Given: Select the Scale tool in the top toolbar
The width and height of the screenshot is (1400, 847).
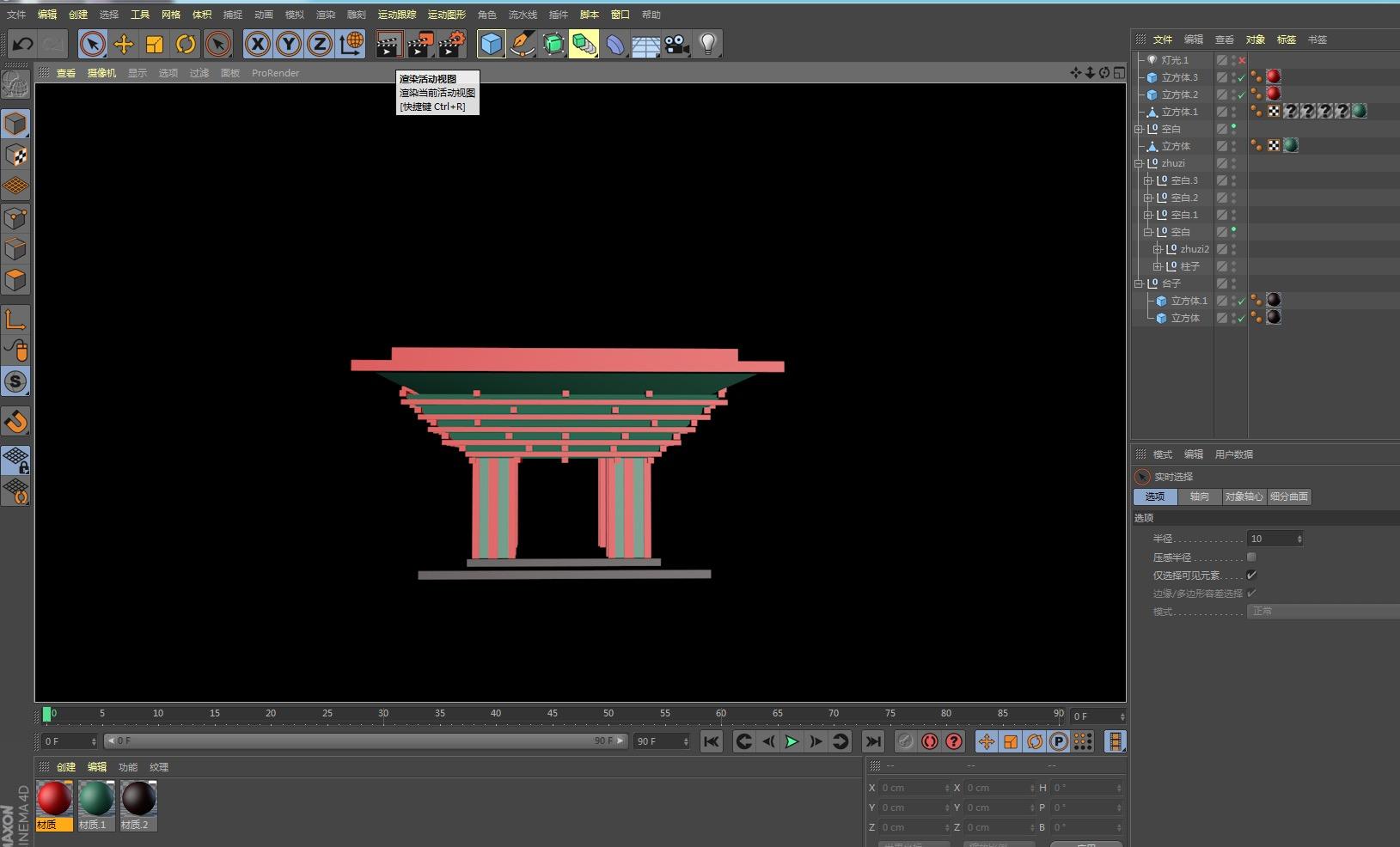Looking at the screenshot, I should click(155, 44).
